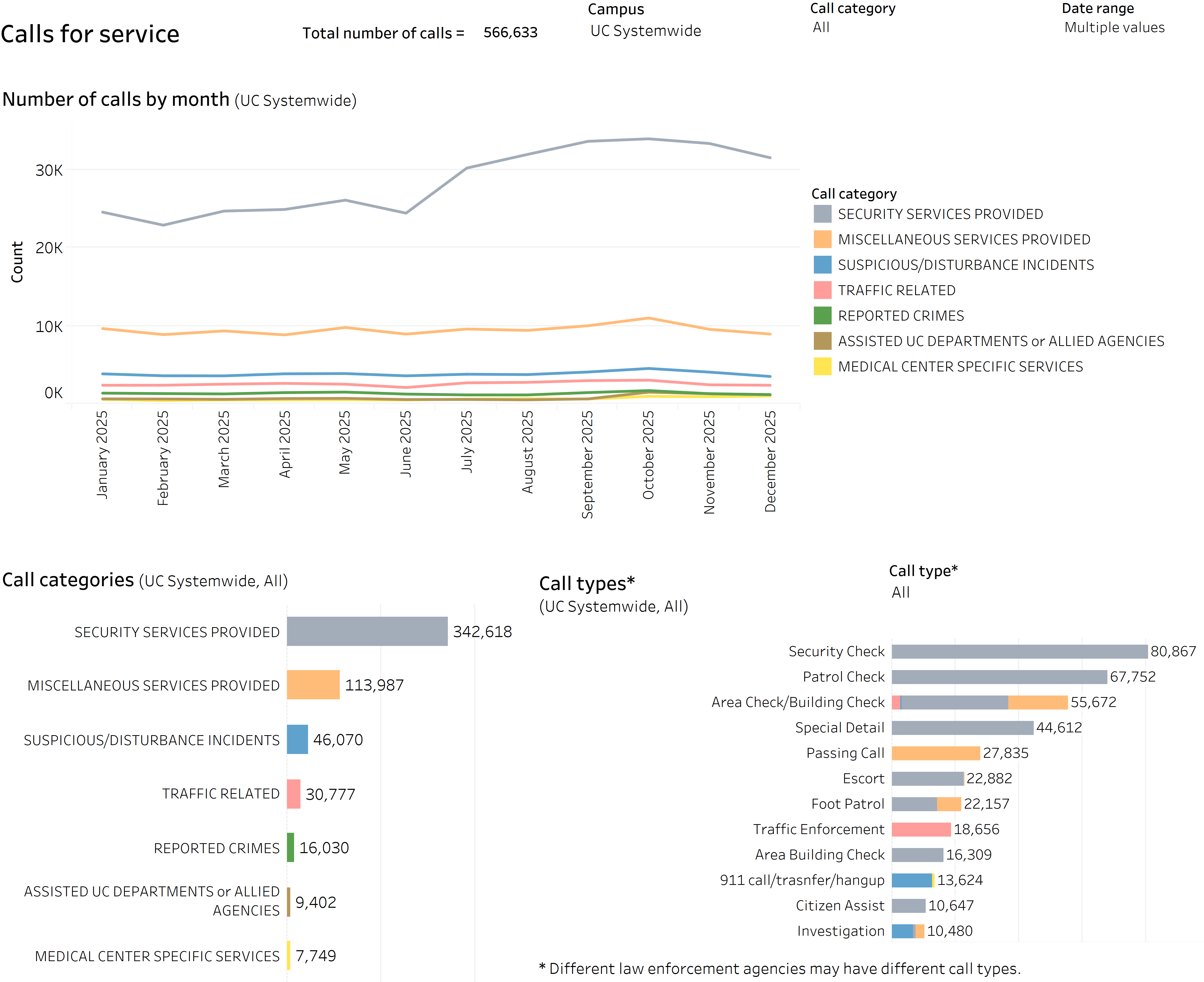Click the Traffic Related category bar
This screenshot has height=982, width=1204.
[294, 794]
